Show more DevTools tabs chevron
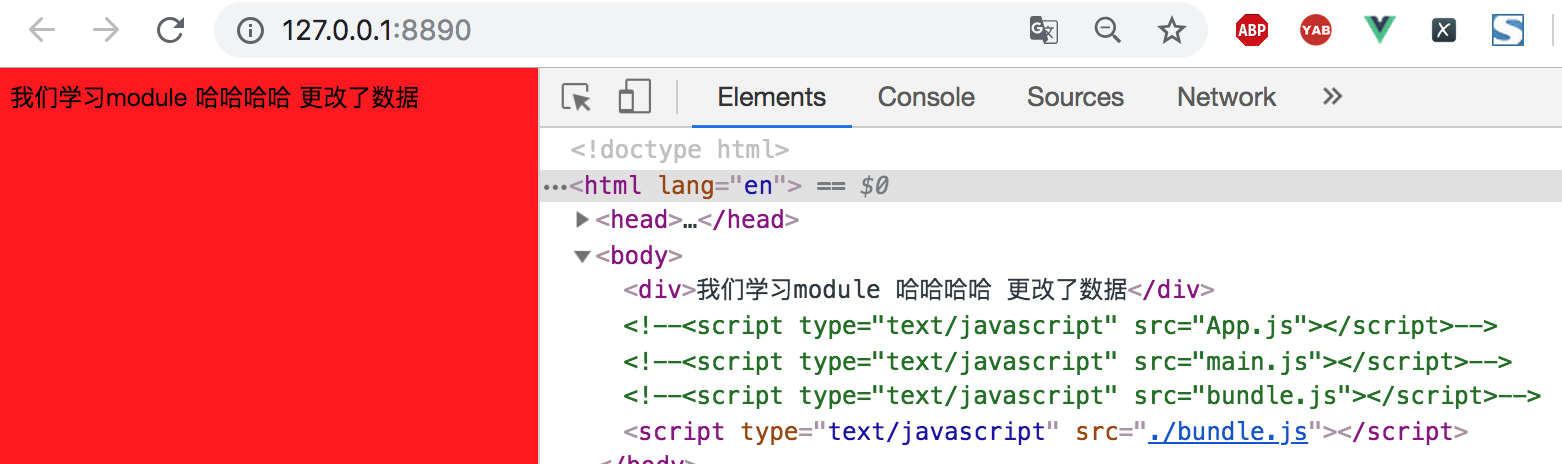Viewport: 1562px width, 464px height. point(1331,97)
